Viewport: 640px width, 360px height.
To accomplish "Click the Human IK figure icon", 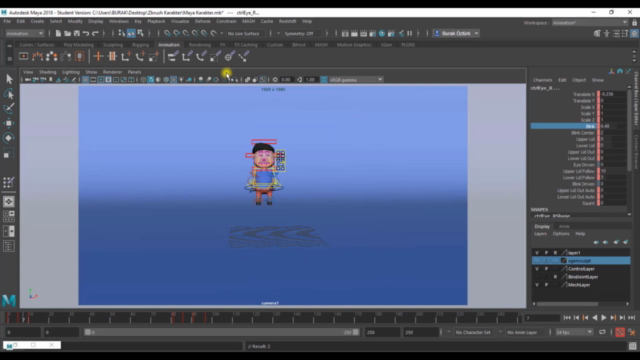I will pyautogui.click(x=607, y=33).
